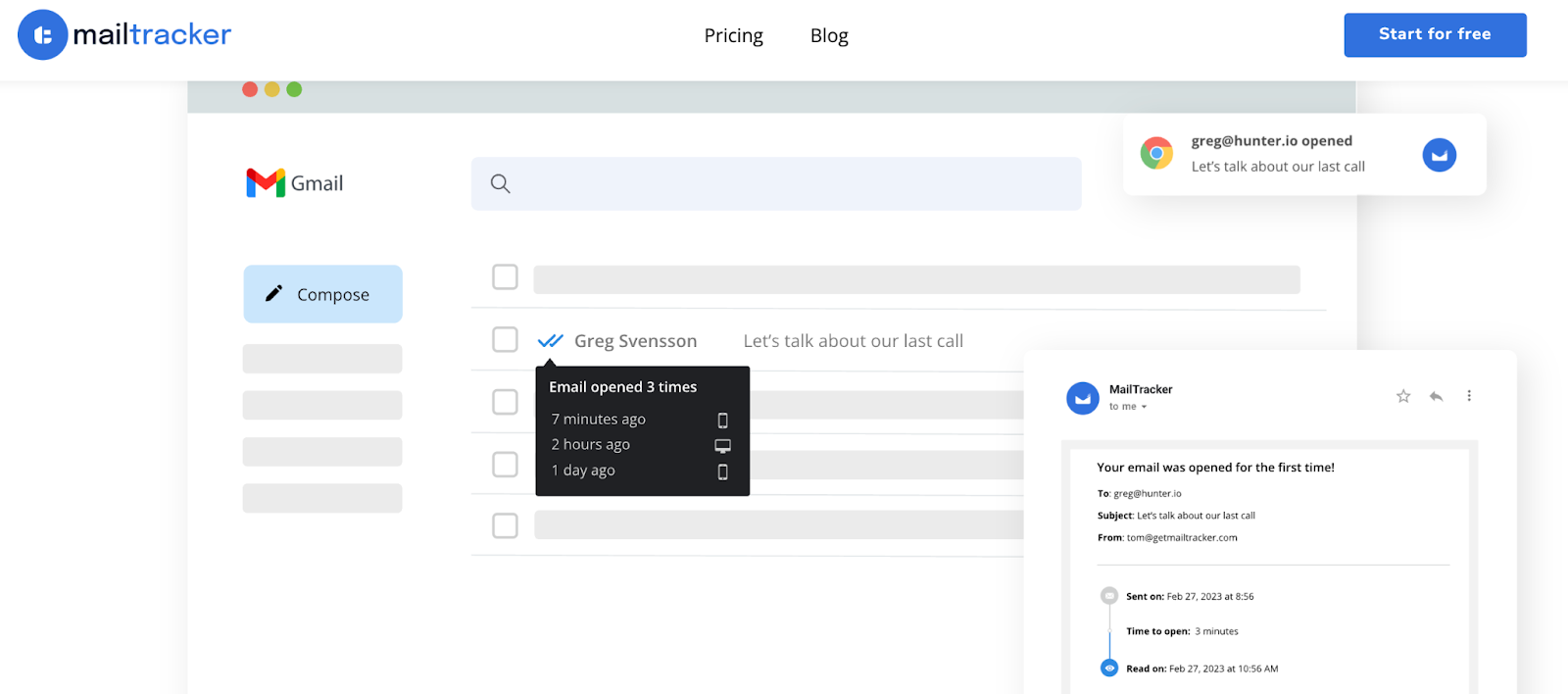Image resolution: width=1568 pixels, height=694 pixels.
Task: Click the search magnifier icon
Action: [x=500, y=183]
